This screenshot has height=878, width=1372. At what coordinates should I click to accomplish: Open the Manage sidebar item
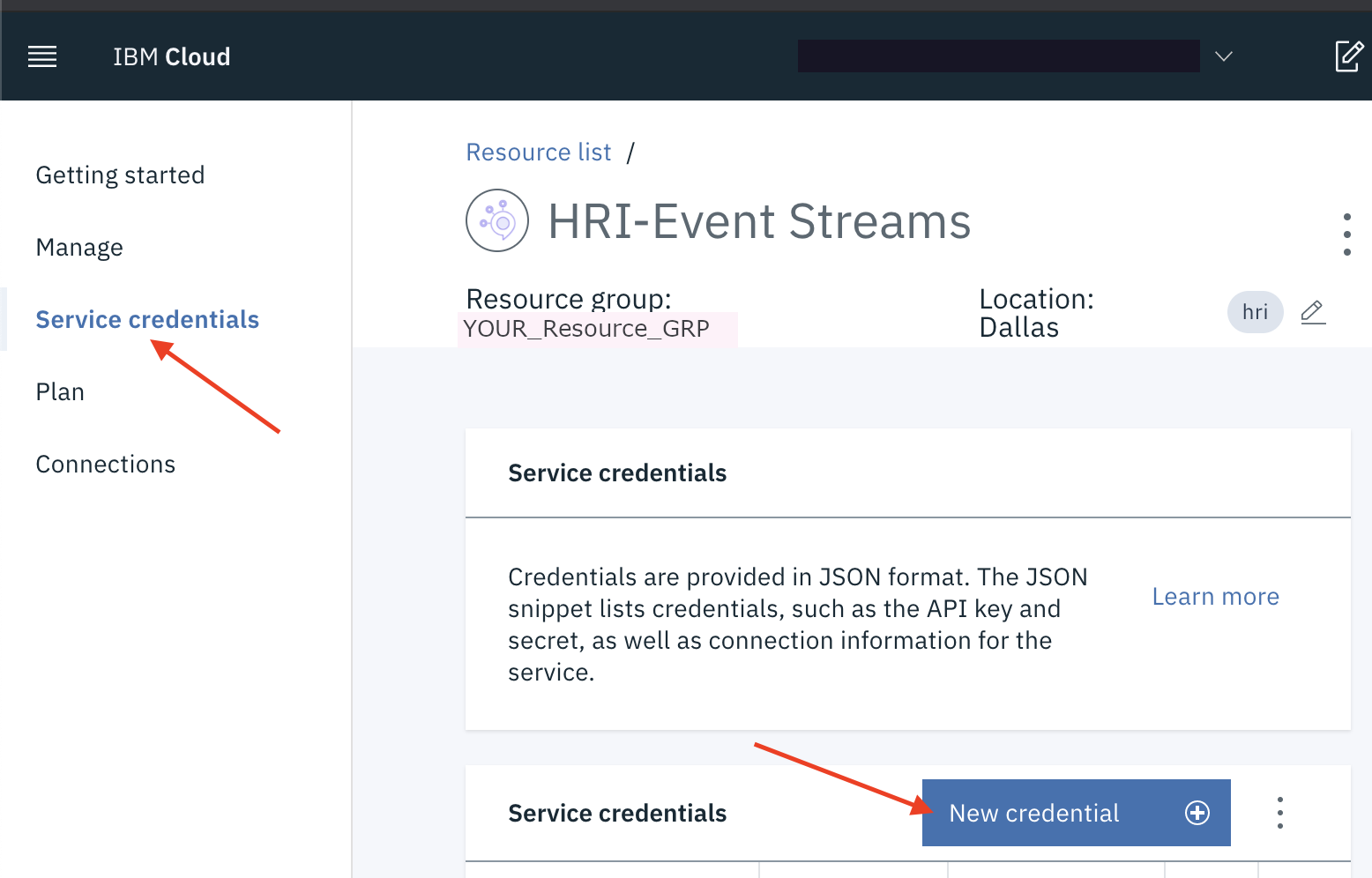point(79,248)
